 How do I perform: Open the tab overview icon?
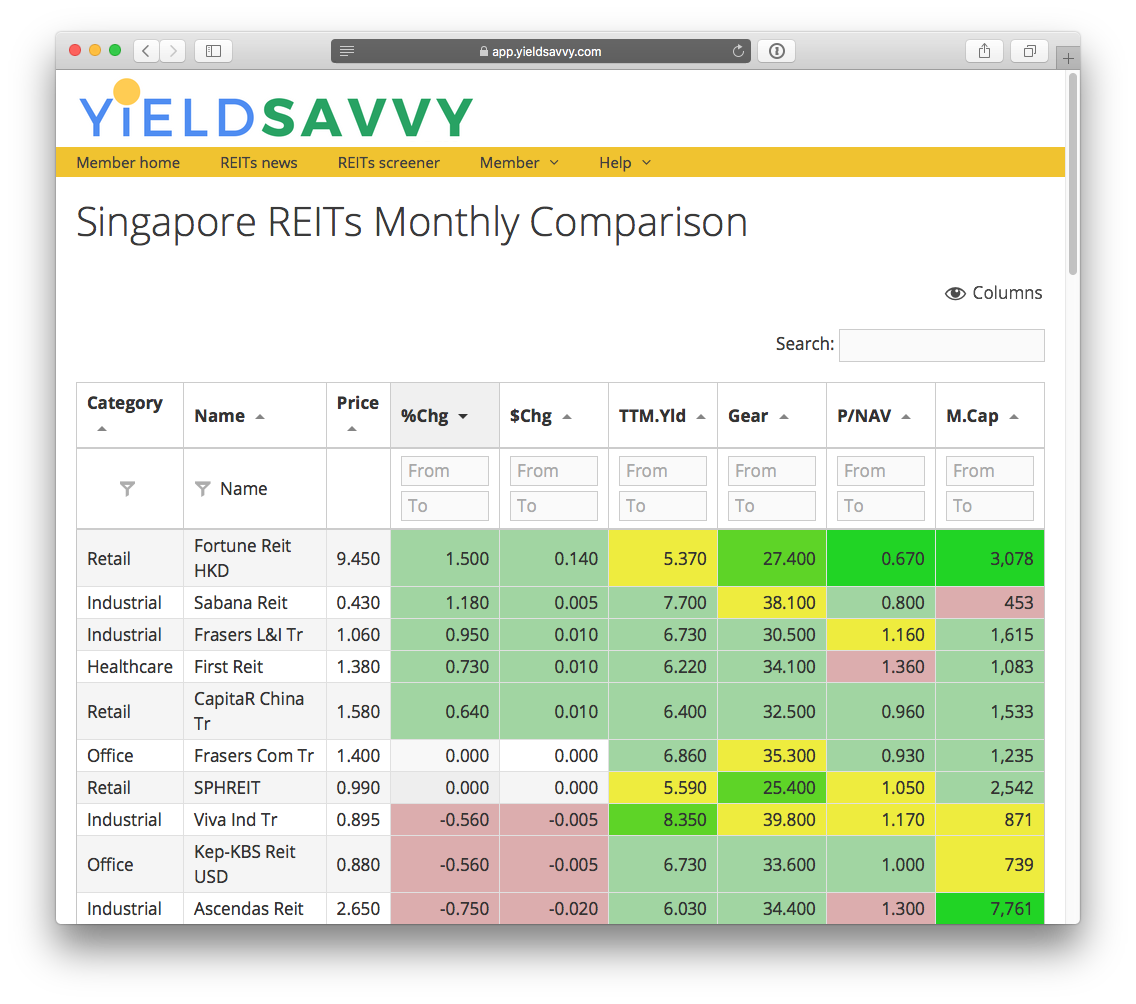click(1029, 50)
